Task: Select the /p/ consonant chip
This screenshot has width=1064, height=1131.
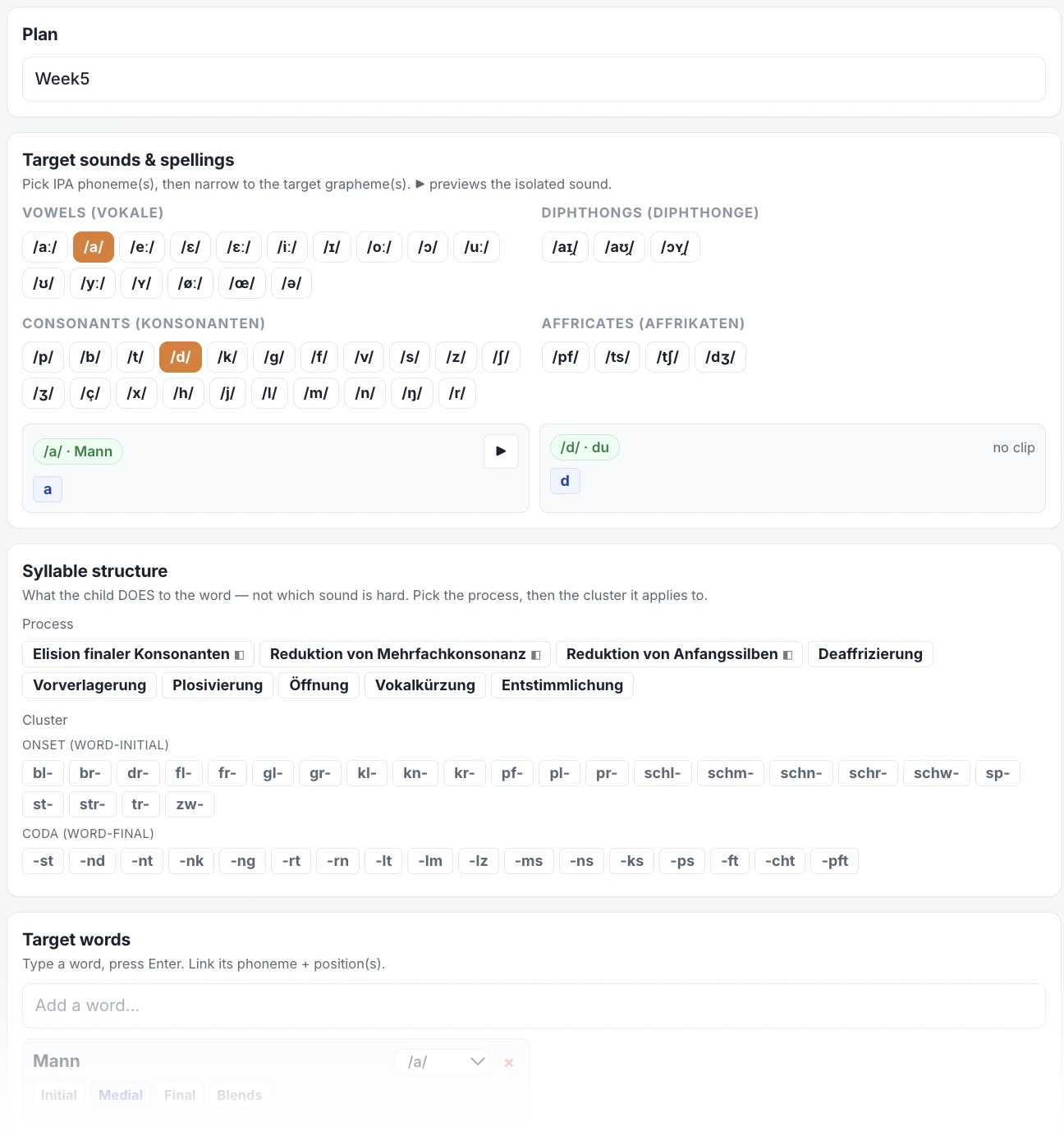Action: (x=44, y=357)
